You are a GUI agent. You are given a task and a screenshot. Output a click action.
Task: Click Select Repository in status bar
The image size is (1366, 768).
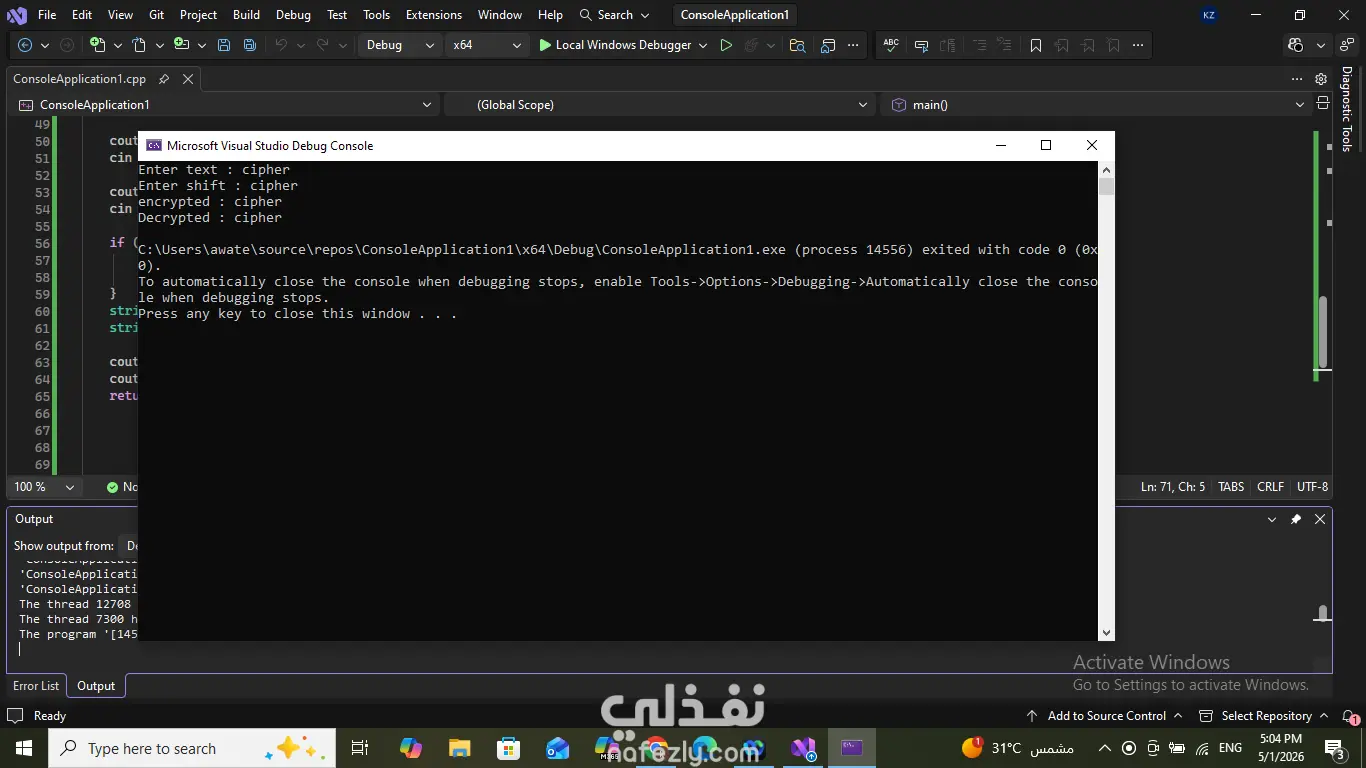tap(1265, 716)
